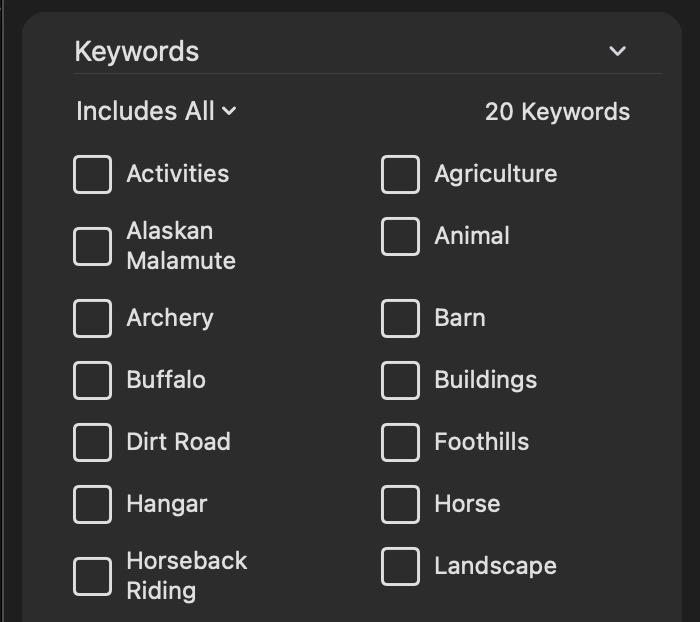
Task: Check the Landscape keyword checkbox
Action: tap(400, 566)
